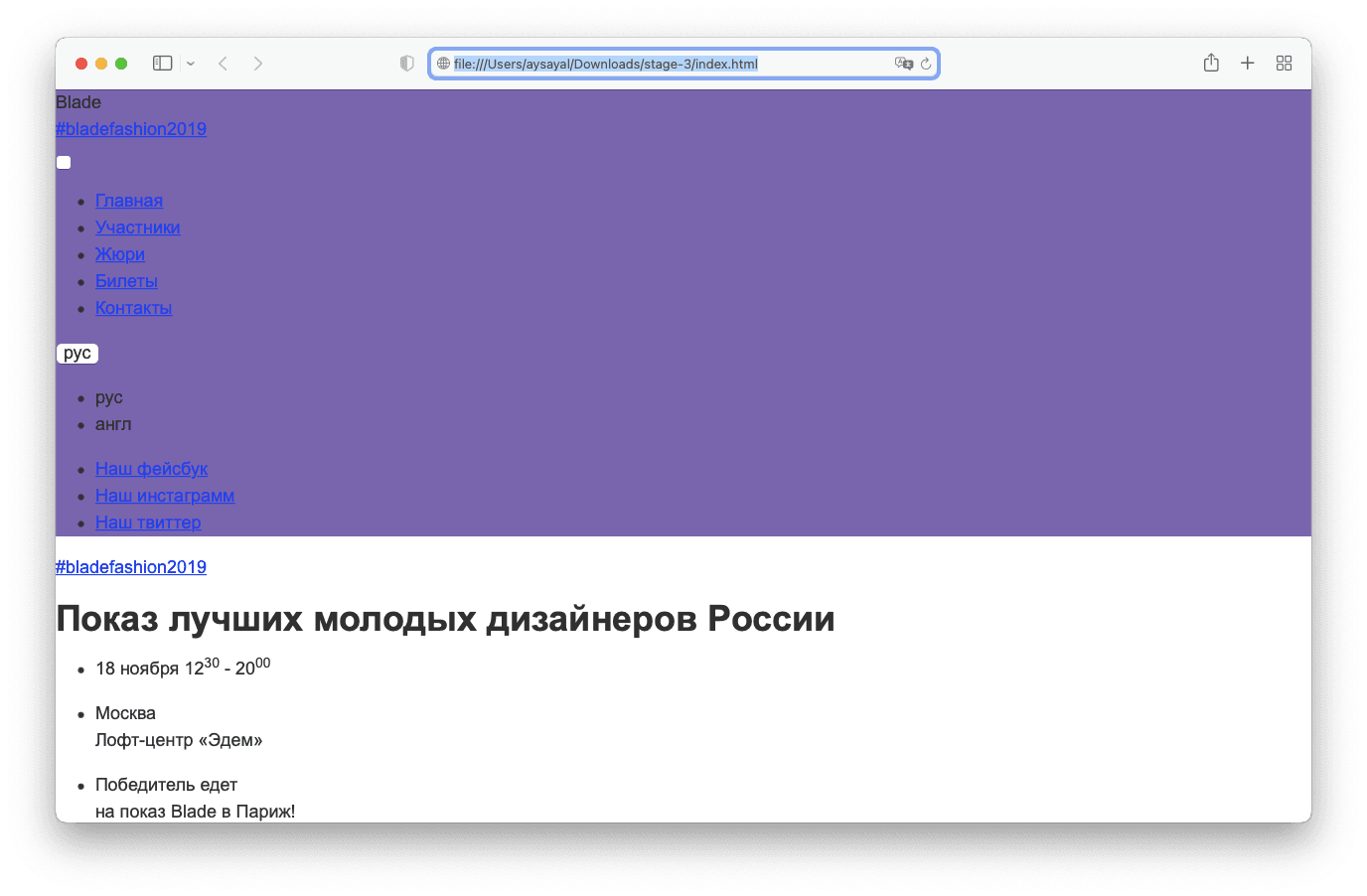Image resolution: width=1367 pixels, height=896 pixels.
Task: Maximize the window with green button
Action: click(x=121, y=64)
